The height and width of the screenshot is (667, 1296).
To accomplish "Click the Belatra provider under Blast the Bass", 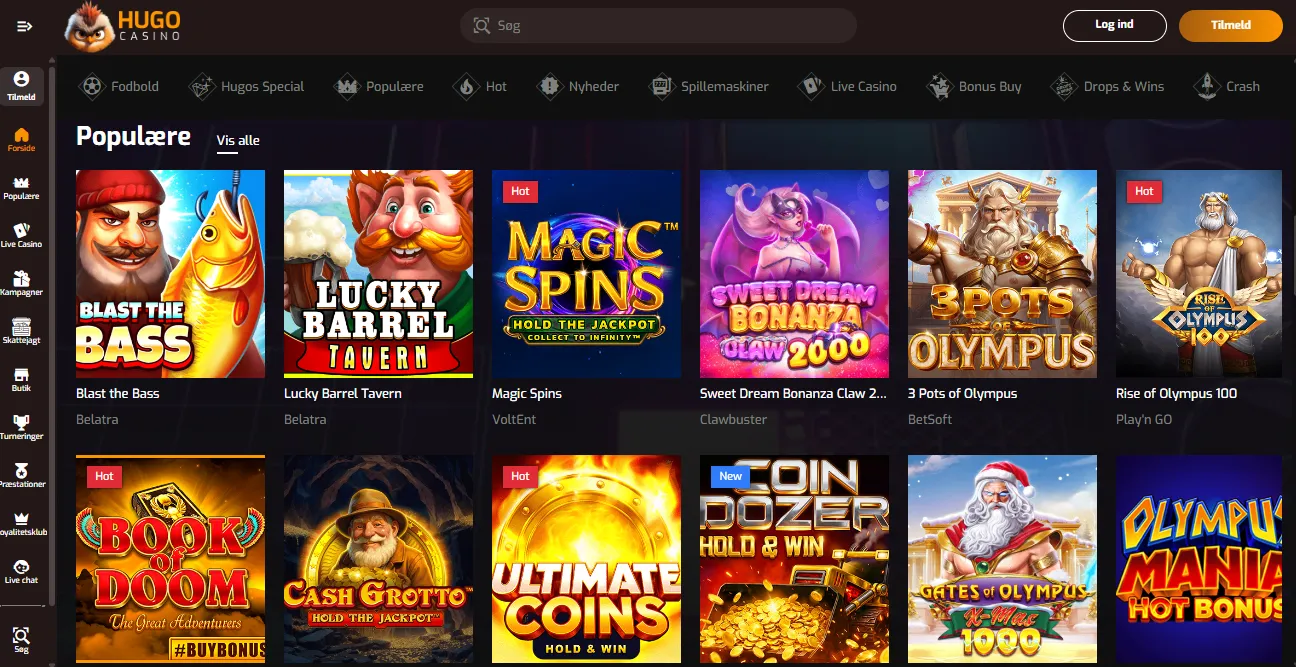I will [x=97, y=420].
